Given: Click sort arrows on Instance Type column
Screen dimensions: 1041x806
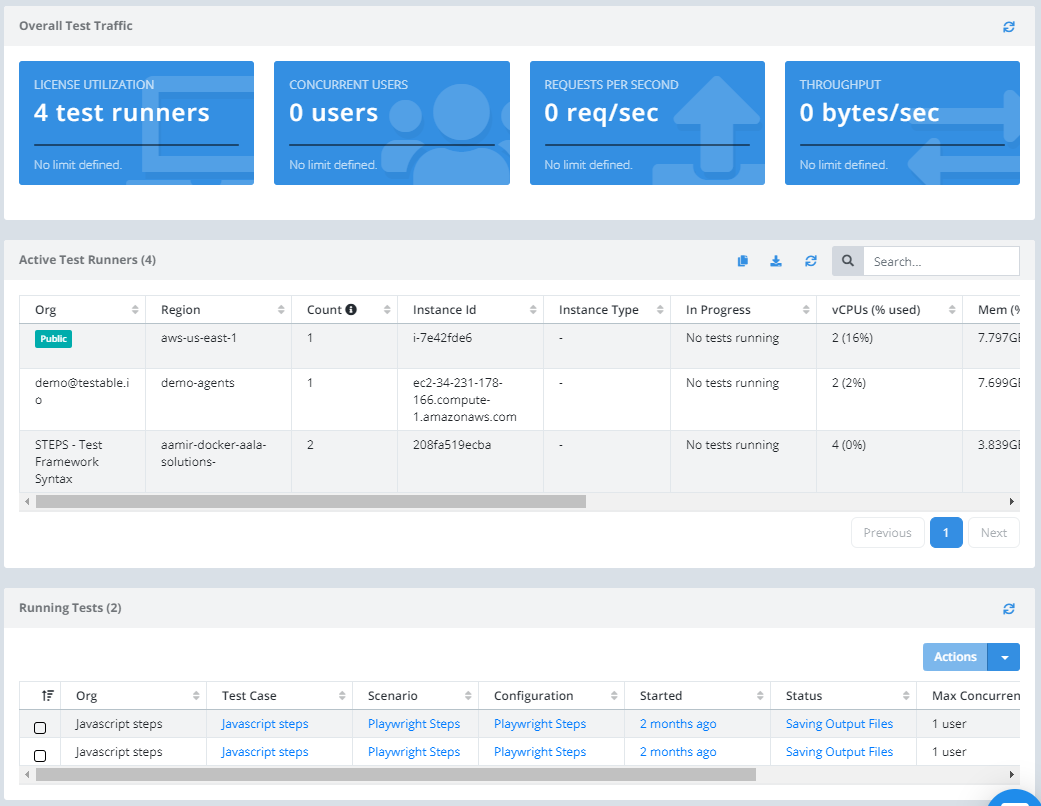Looking at the screenshot, I should [x=660, y=309].
